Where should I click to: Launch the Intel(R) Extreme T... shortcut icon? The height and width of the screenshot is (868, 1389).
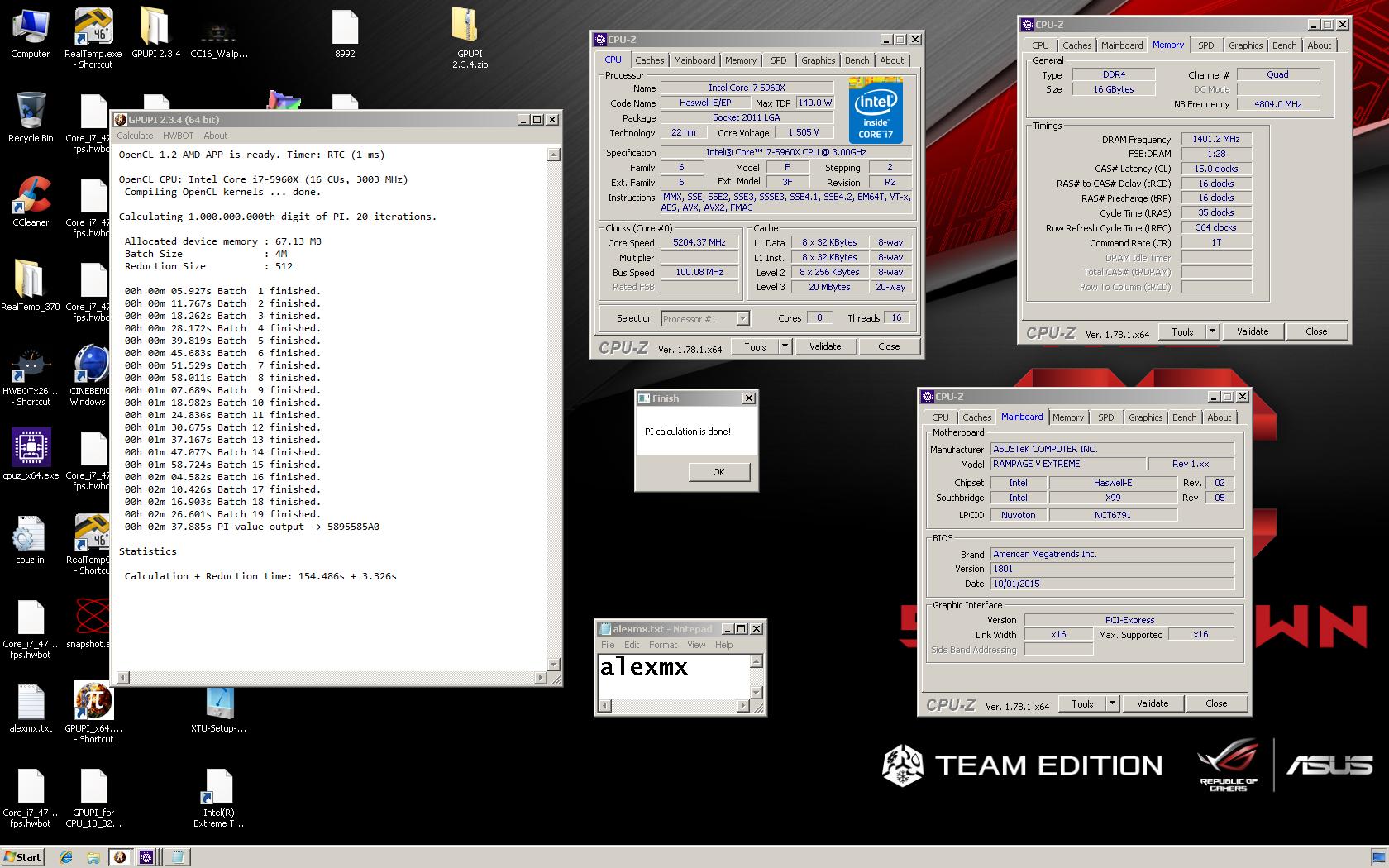(218, 799)
